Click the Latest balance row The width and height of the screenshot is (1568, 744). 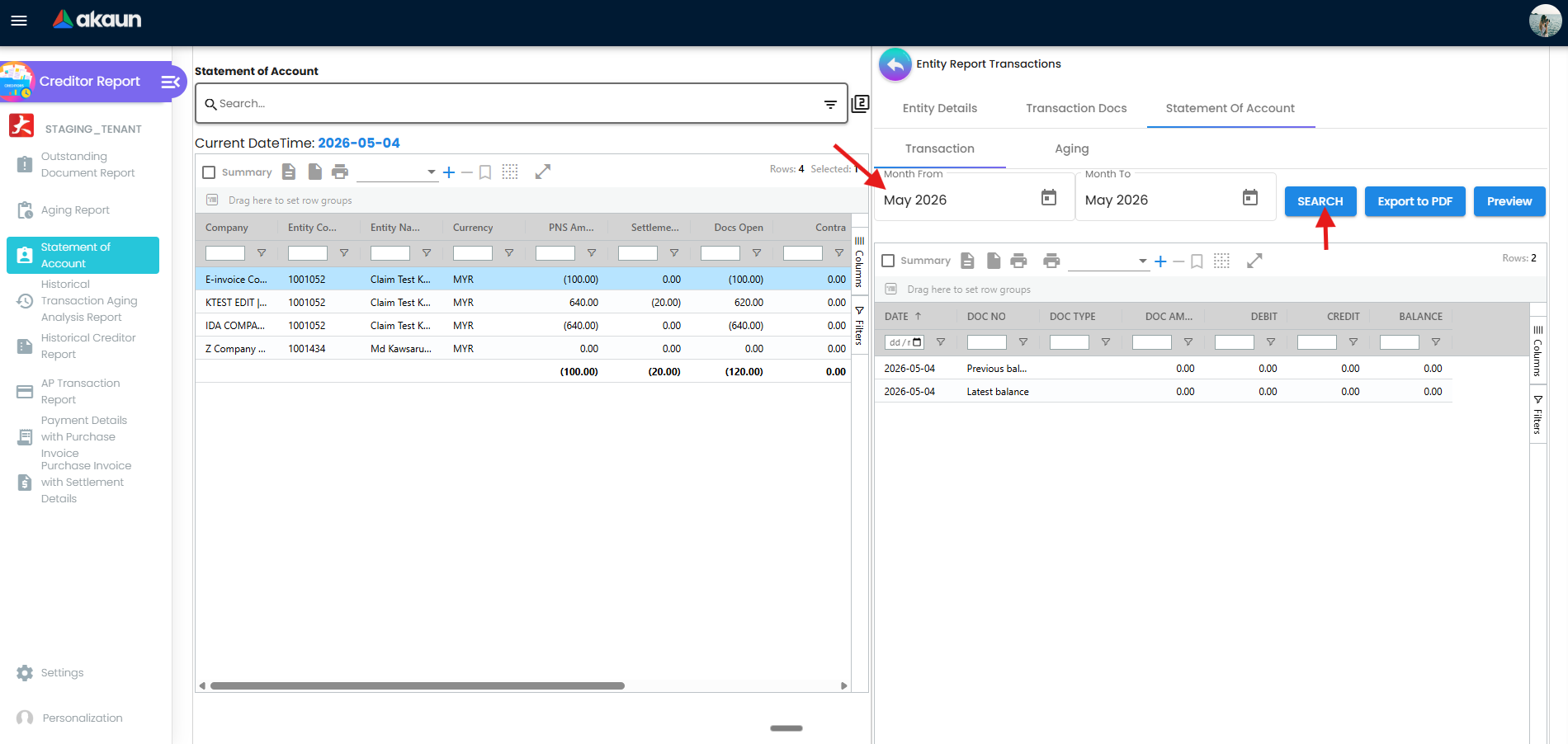pos(1164,392)
